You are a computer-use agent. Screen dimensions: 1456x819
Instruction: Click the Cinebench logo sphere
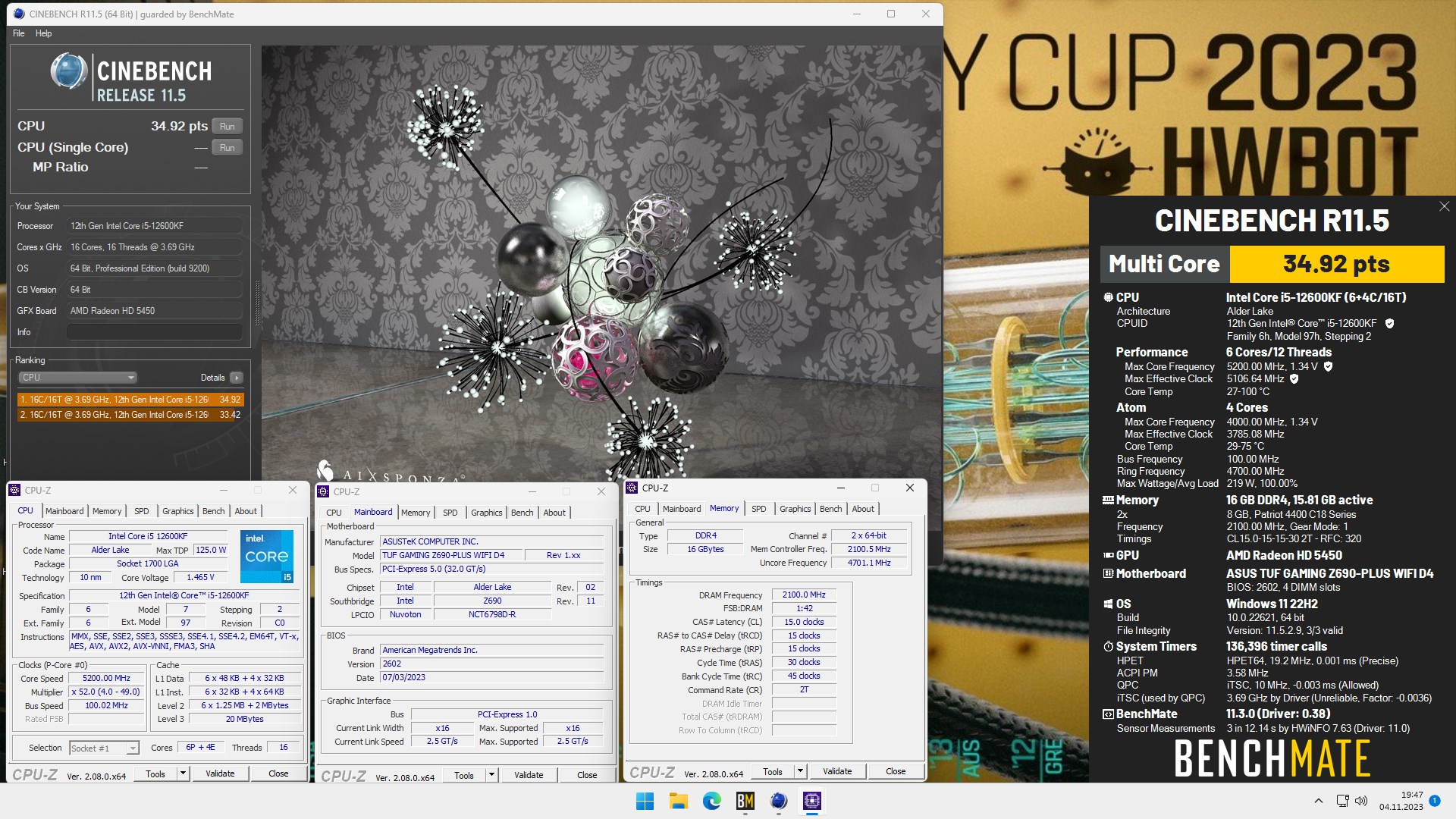[x=69, y=71]
